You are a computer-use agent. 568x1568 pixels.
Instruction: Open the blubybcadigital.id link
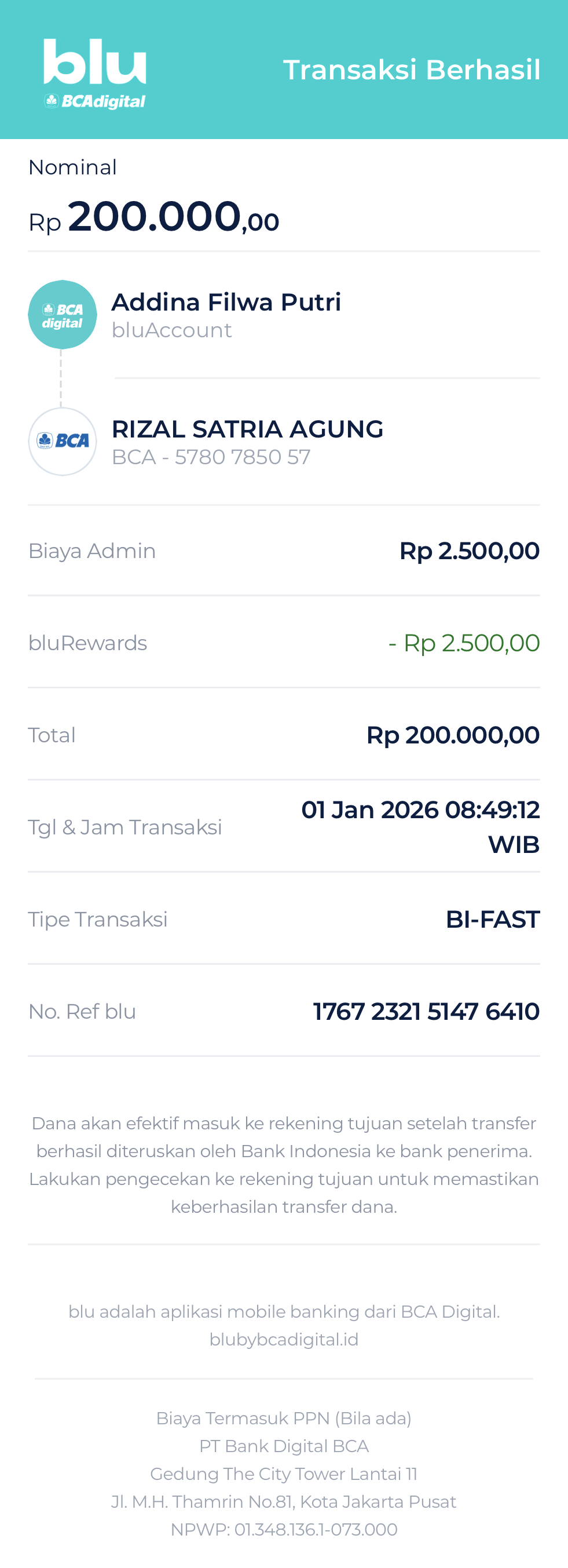point(284,1340)
